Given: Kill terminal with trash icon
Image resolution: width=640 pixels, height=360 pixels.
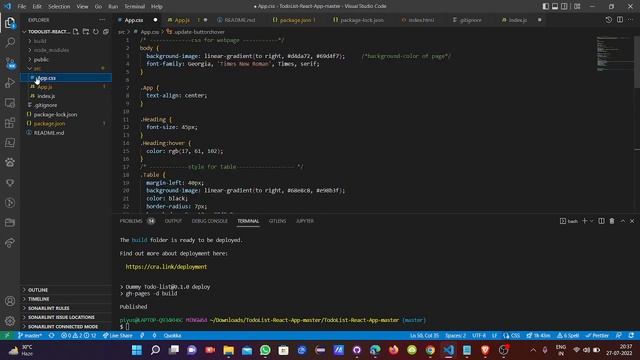Looking at the screenshot, I should click(612, 221).
